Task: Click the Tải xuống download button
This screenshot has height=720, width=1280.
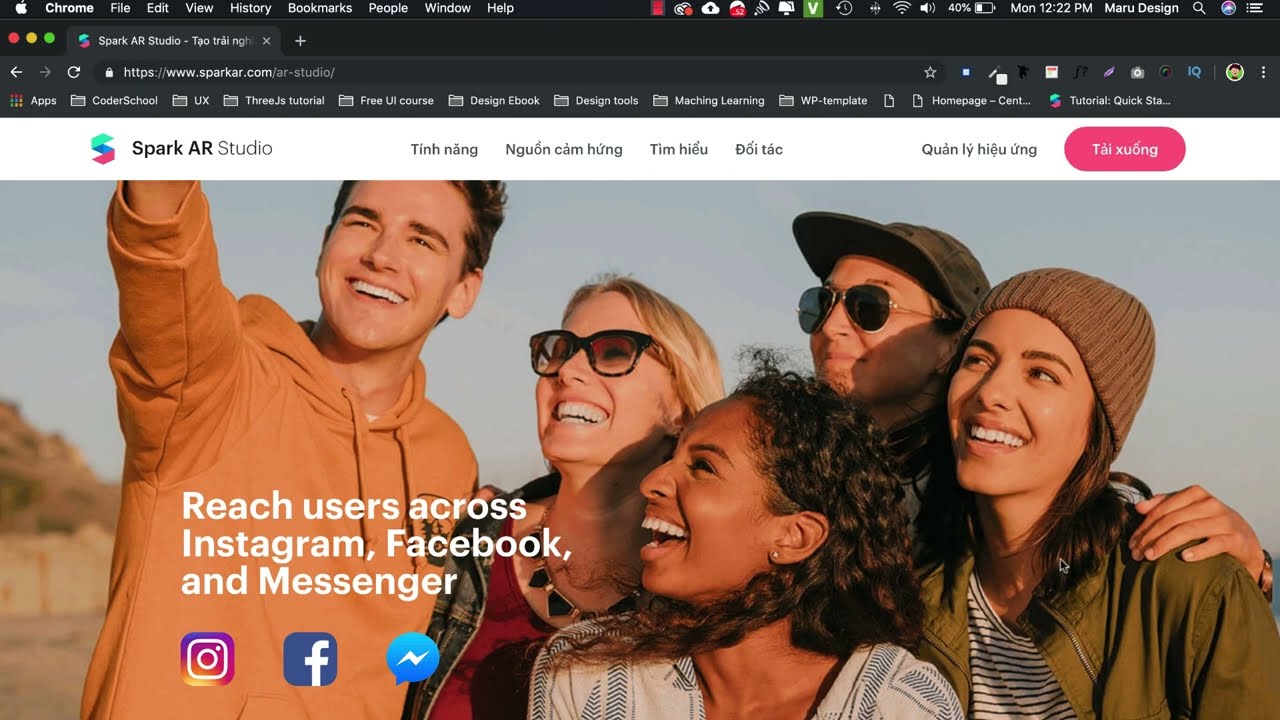Action: (1125, 149)
